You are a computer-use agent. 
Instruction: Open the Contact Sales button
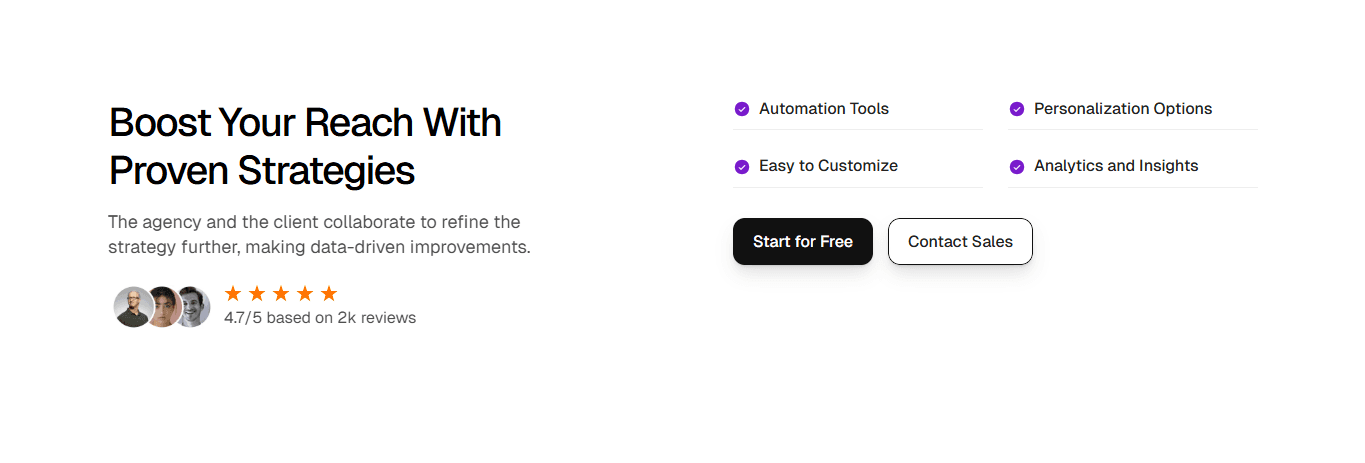point(960,241)
